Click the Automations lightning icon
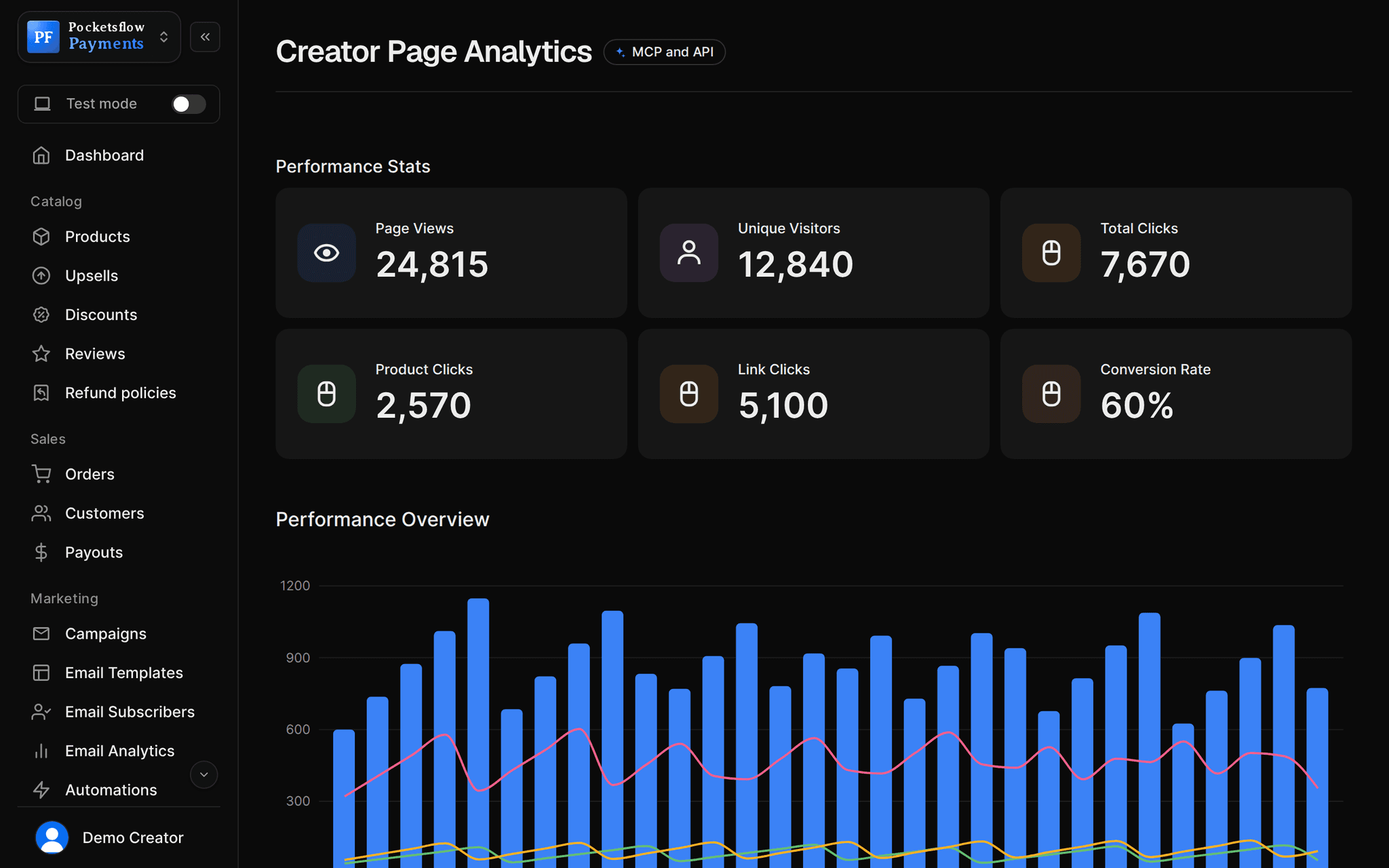Screen dimensions: 1389x868 41,790
